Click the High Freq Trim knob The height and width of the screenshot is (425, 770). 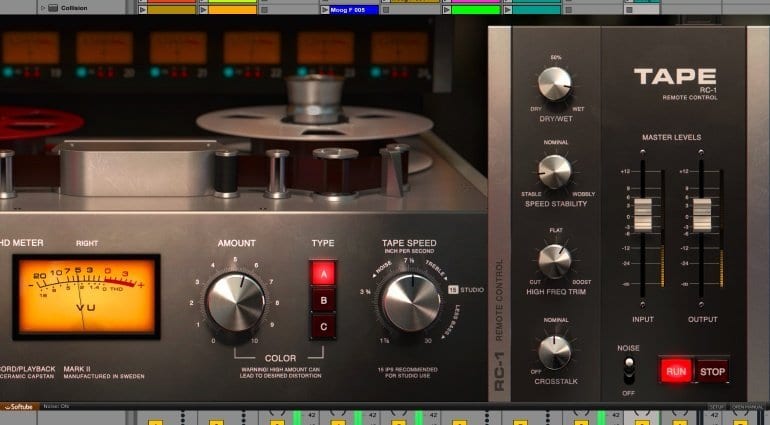554,260
